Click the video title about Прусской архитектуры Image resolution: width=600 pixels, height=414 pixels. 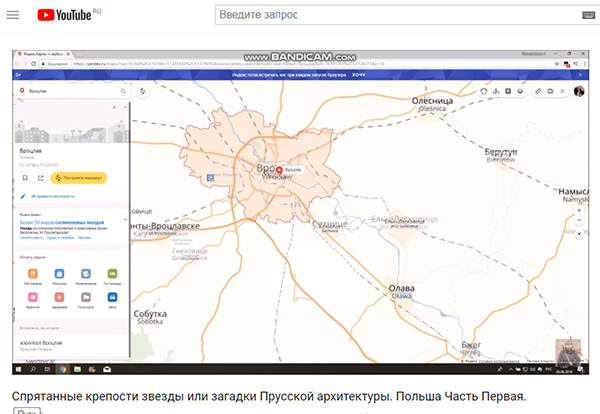coord(269,396)
